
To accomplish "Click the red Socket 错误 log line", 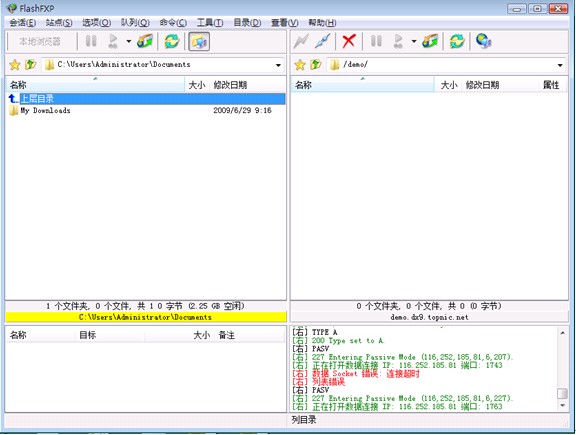I will pyautogui.click(x=356, y=374).
